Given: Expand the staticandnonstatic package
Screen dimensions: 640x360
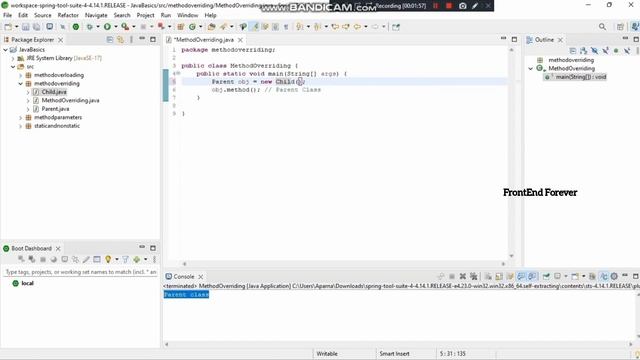Looking at the screenshot, I should point(20,126).
